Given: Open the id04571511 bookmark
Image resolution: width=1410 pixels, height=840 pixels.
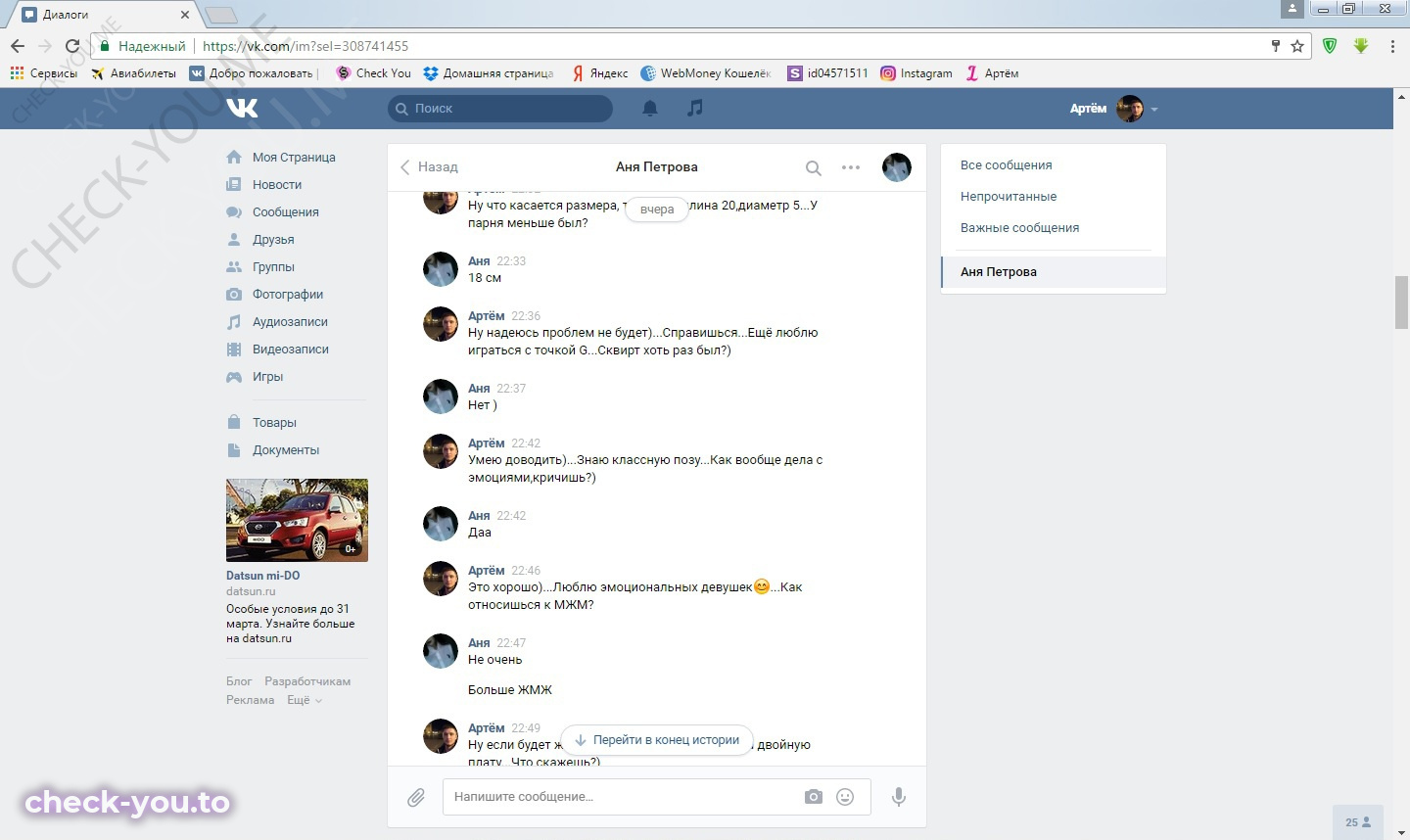Looking at the screenshot, I should tap(828, 73).
